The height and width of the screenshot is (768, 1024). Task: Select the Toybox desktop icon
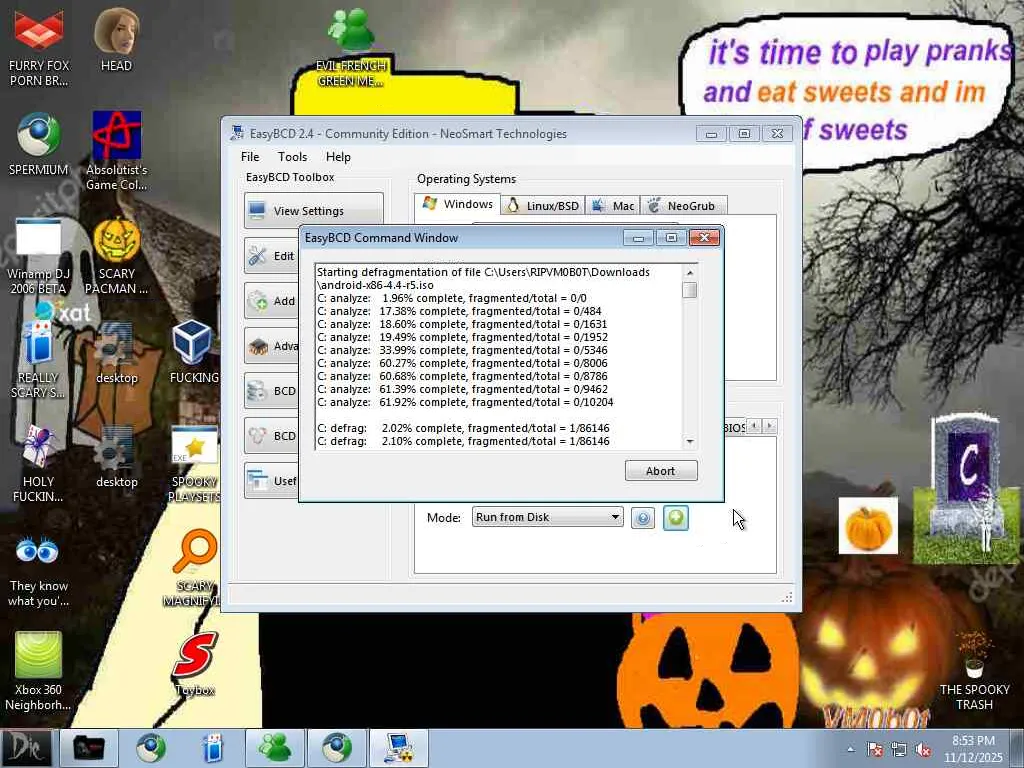click(195, 664)
